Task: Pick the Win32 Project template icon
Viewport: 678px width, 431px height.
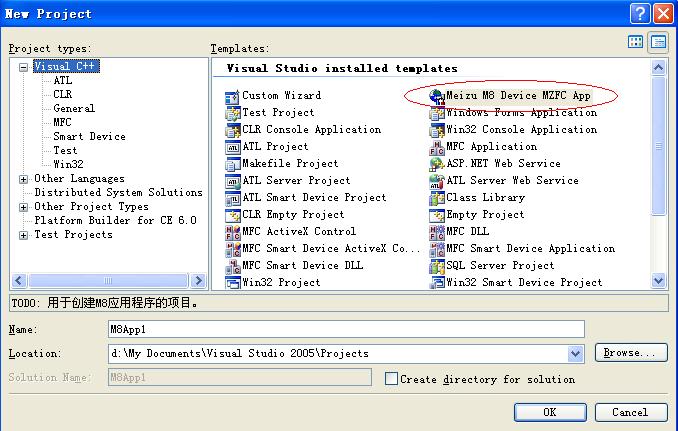Action: 232,283
